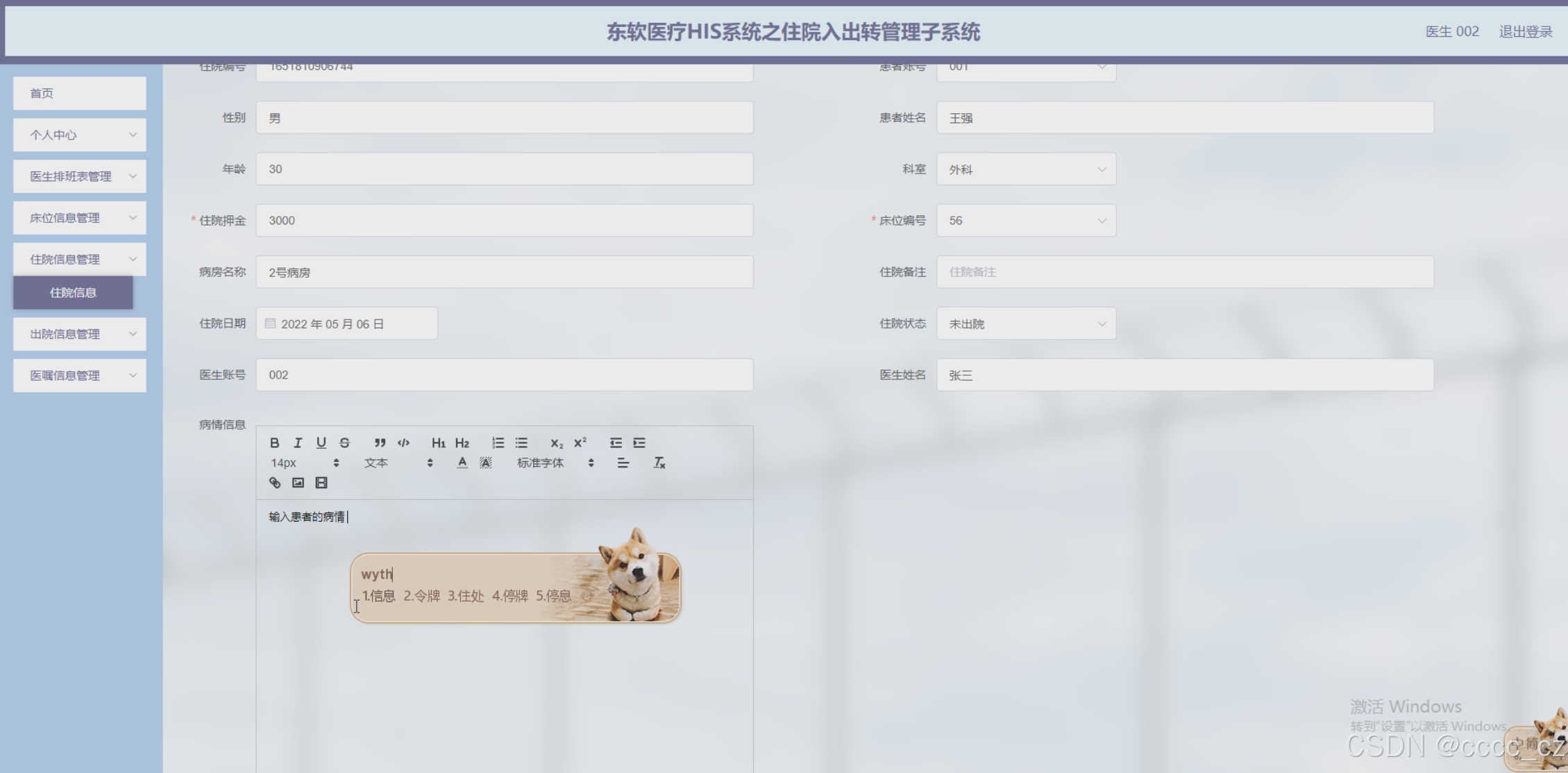This screenshot has height=773, width=1568.
Task: Click the insert link icon in editor
Action: point(275,483)
